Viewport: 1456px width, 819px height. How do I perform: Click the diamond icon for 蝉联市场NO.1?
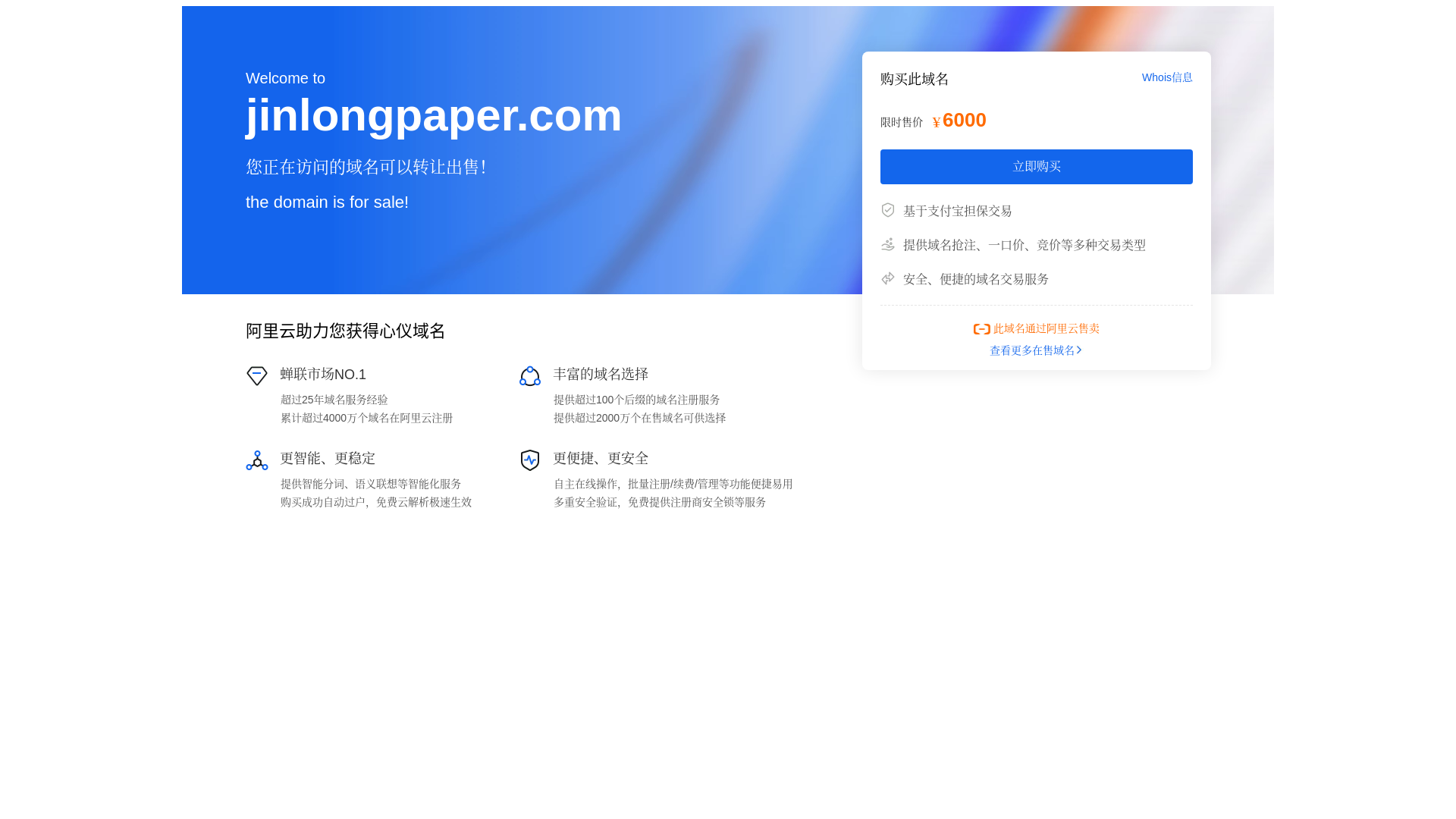(x=257, y=376)
